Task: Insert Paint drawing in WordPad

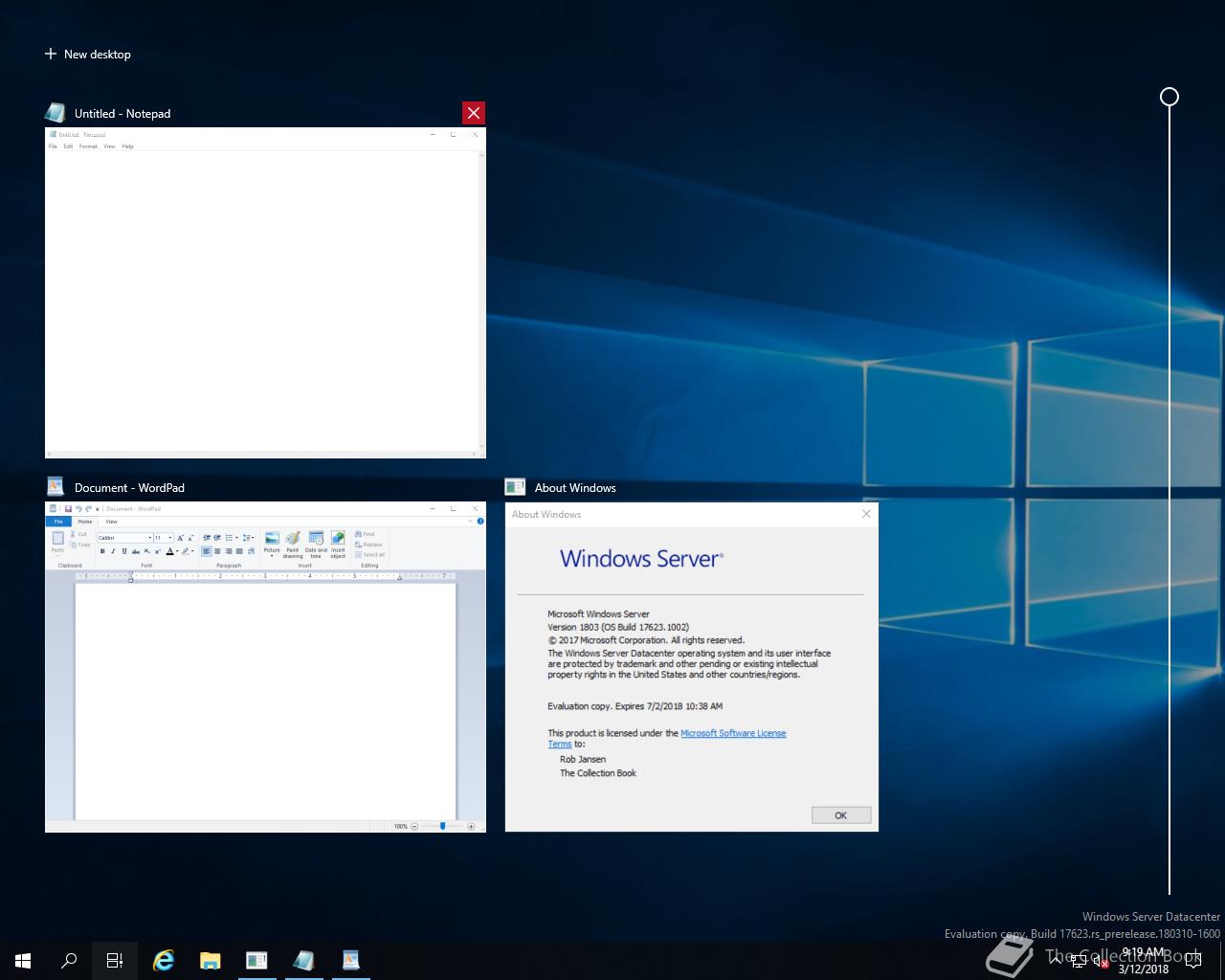Action: (293, 544)
